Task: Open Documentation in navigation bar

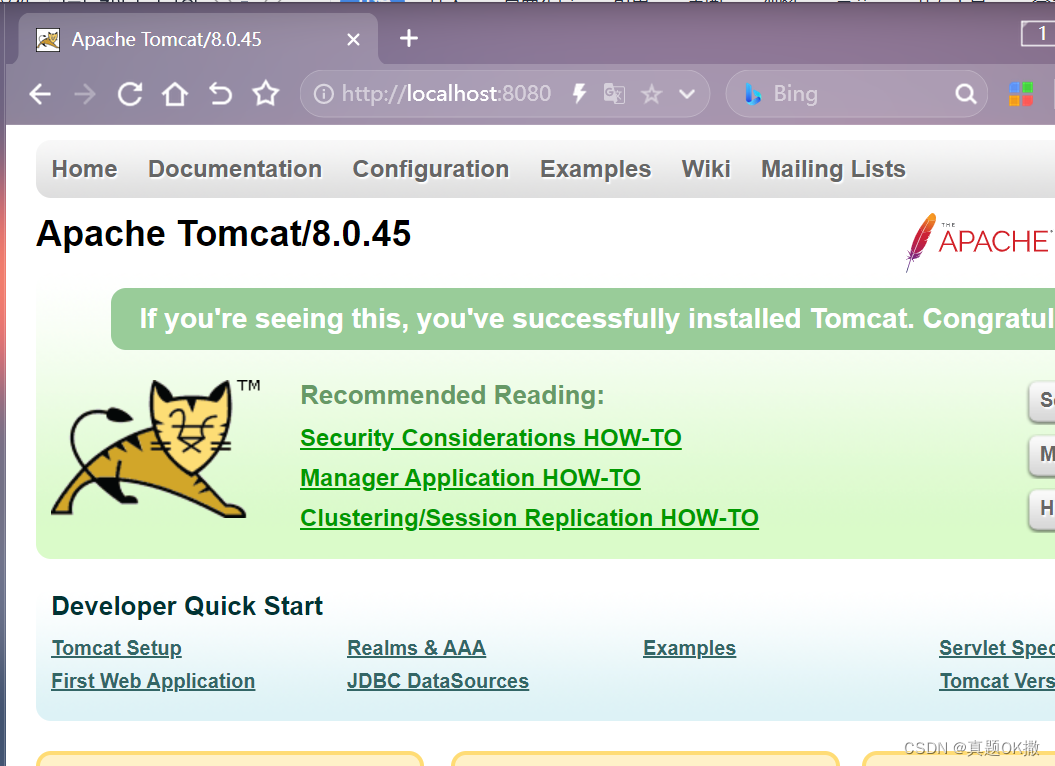Action: pos(235,169)
